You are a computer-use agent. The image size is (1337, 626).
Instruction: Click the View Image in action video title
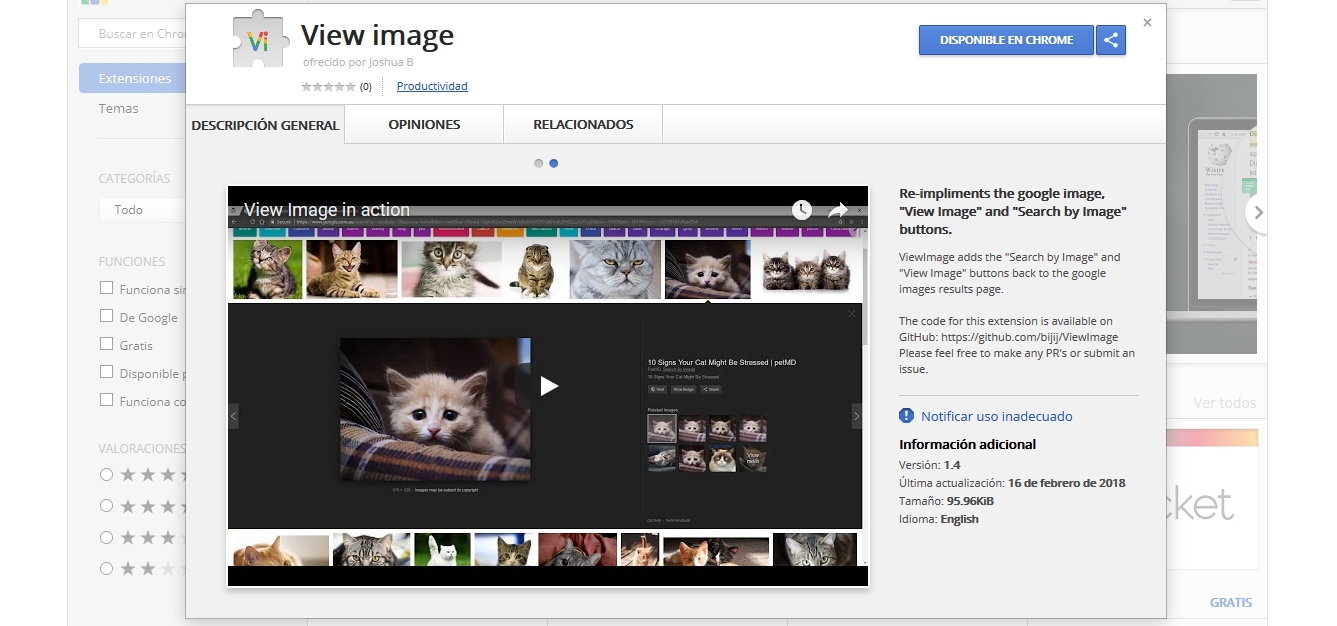[x=327, y=210]
